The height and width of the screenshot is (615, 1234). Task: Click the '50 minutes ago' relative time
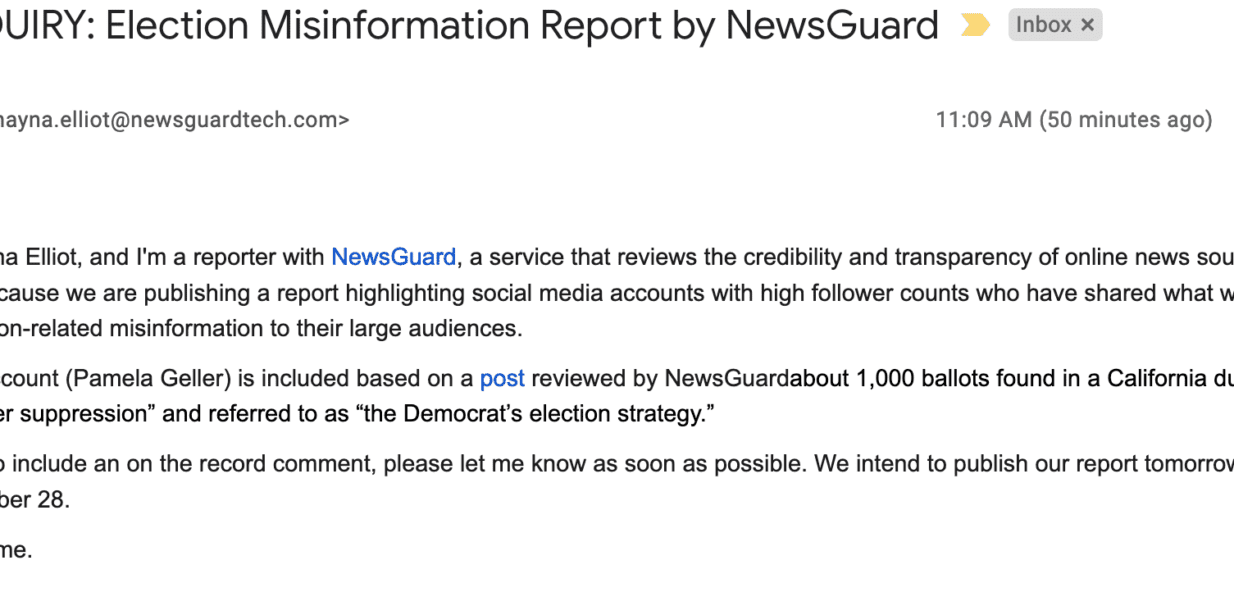[1126, 120]
